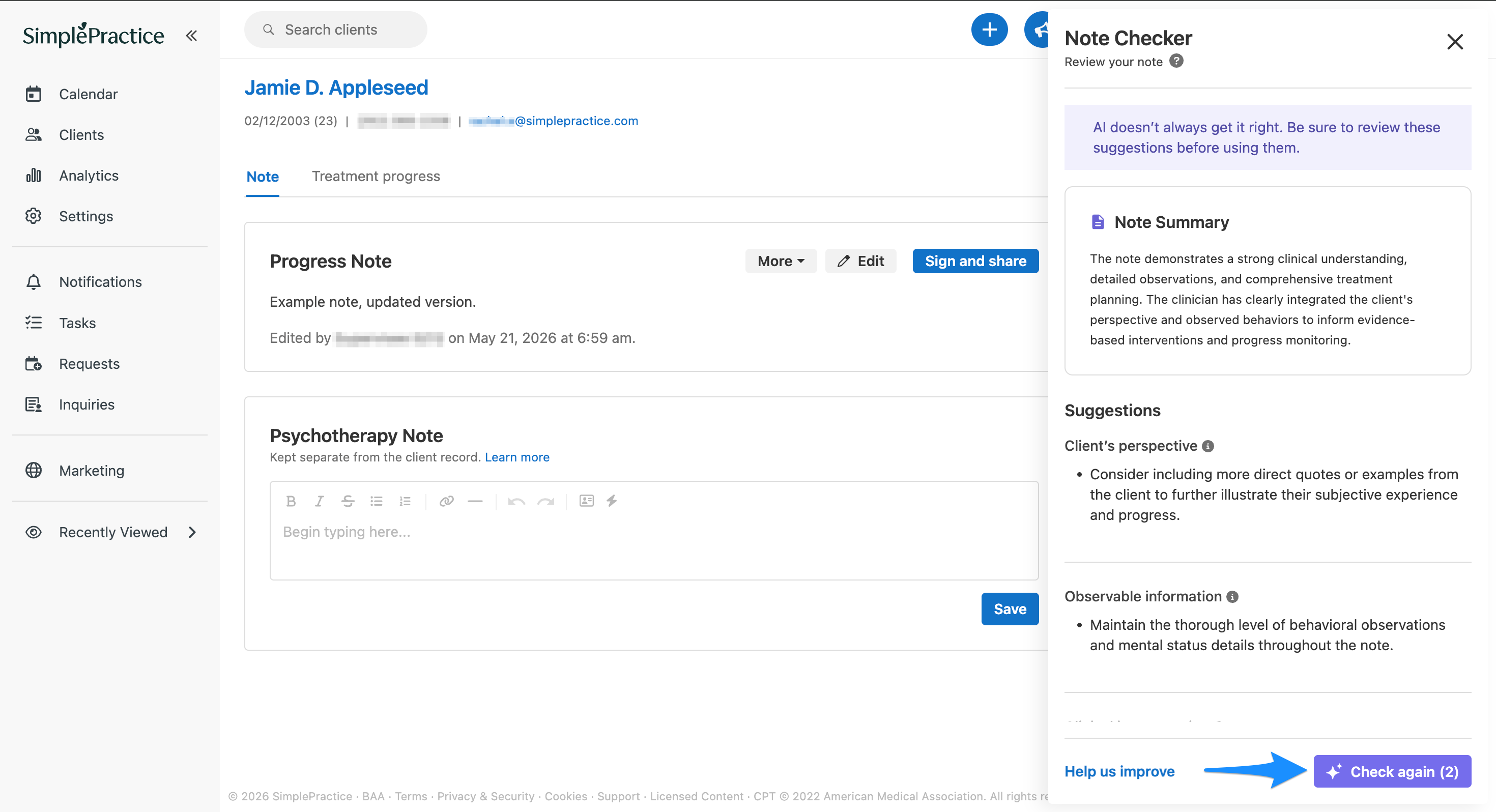Insert a link in note editor
The width and height of the screenshot is (1496, 812).
tap(447, 501)
